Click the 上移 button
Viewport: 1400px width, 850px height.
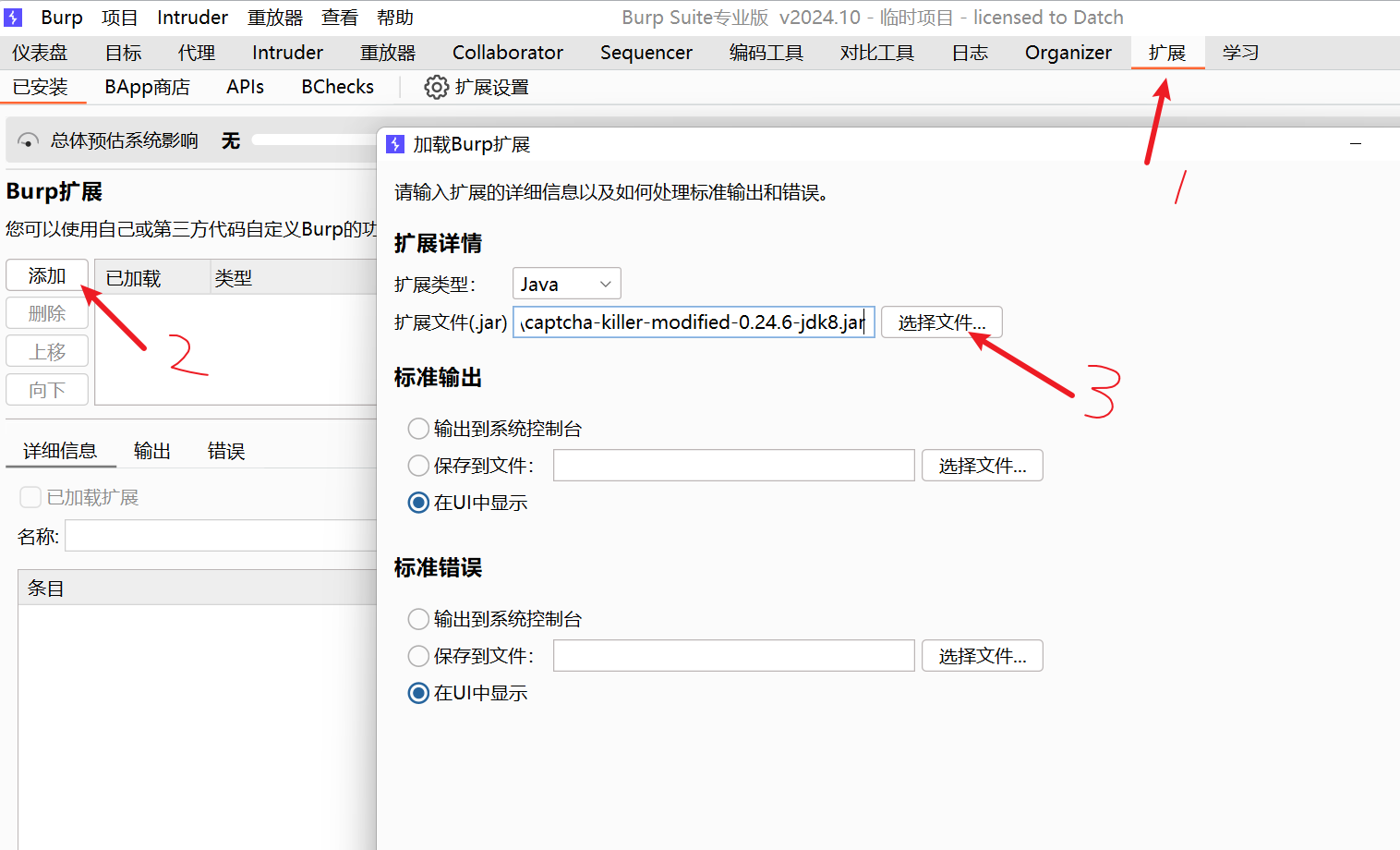[x=46, y=351]
